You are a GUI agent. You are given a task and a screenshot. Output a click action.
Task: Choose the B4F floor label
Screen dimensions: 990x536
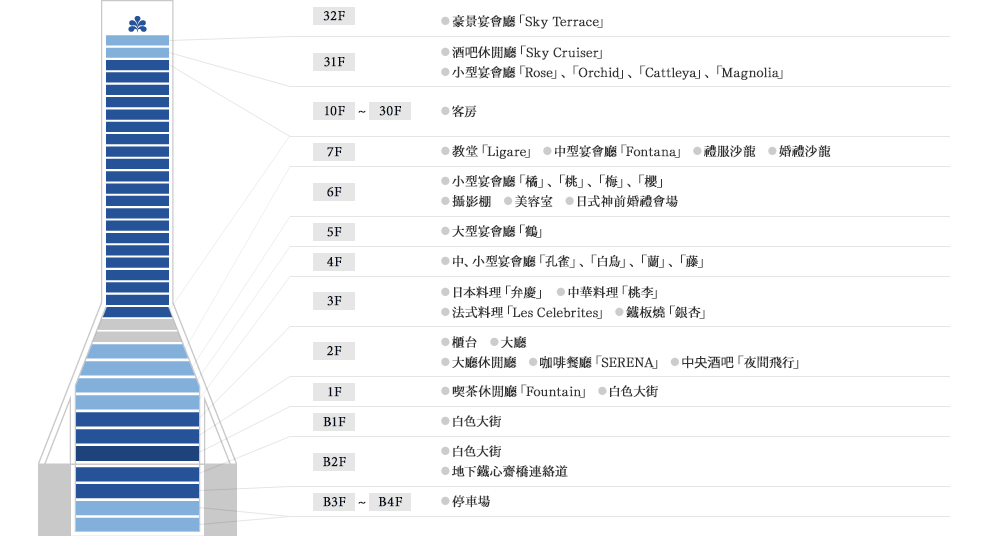390,502
